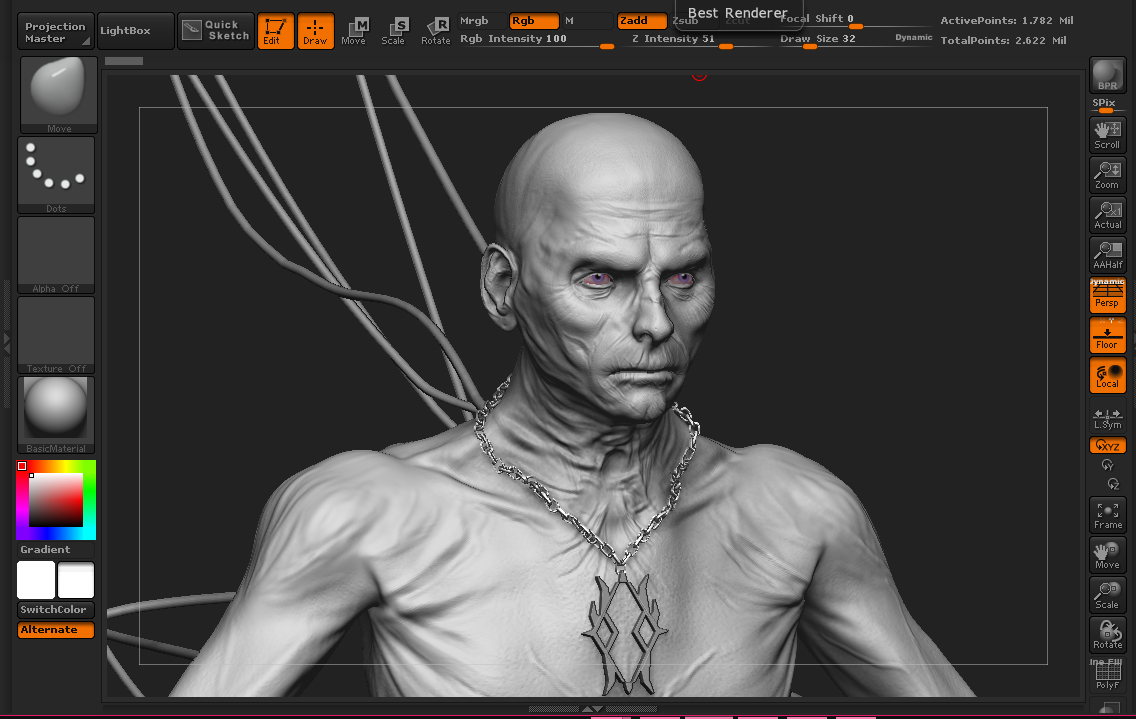The image size is (1136, 719).
Task: Click the Scroll canvas icon
Action: pyautogui.click(x=1108, y=135)
